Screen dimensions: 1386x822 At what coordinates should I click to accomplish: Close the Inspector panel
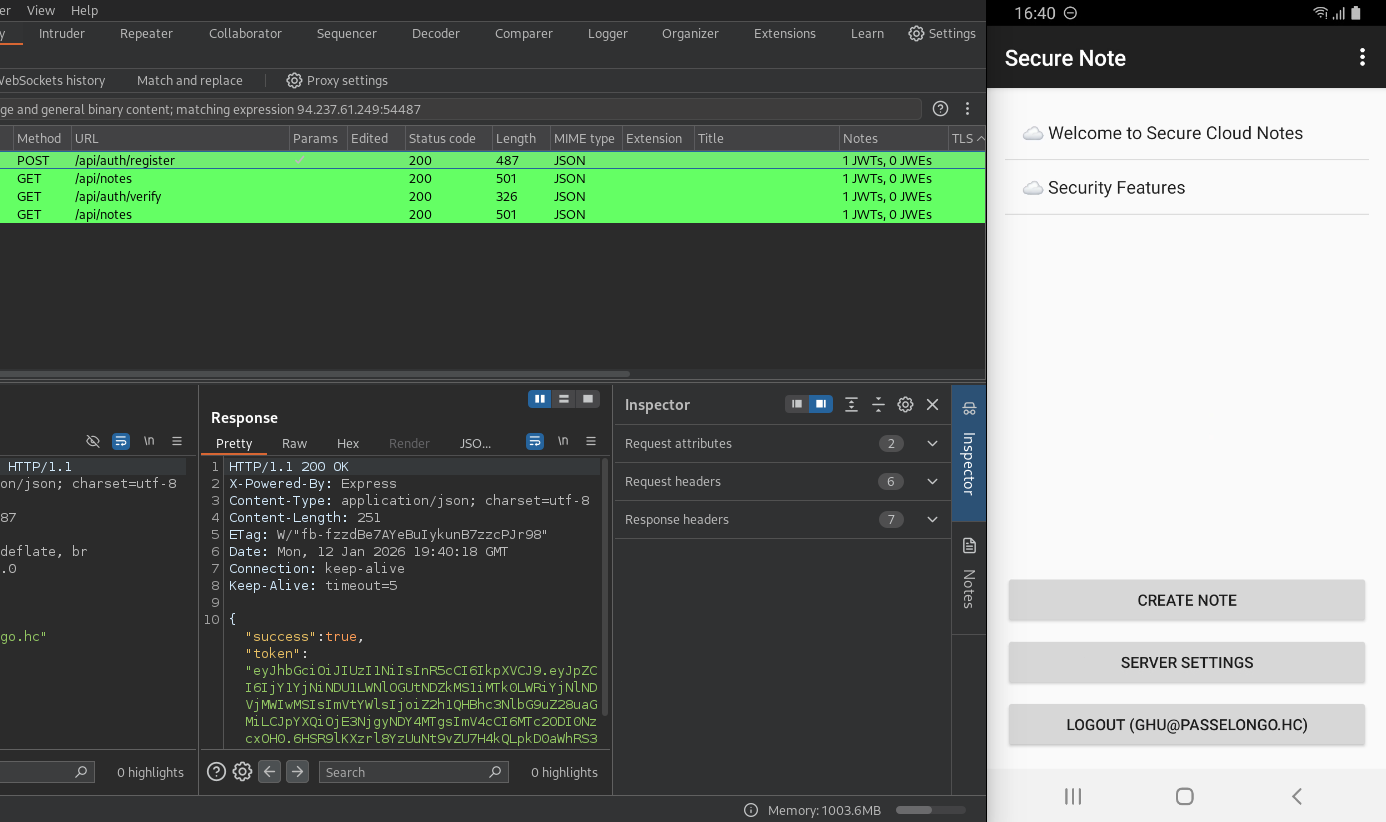tap(932, 405)
